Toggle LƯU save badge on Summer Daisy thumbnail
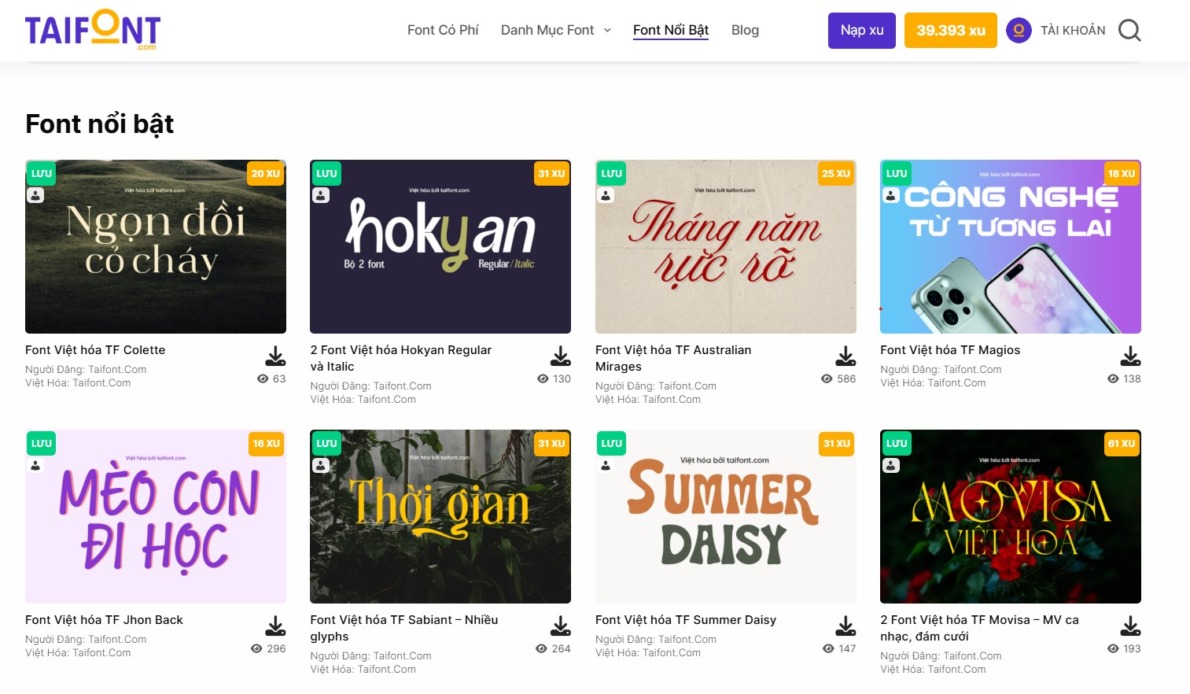 [611, 443]
